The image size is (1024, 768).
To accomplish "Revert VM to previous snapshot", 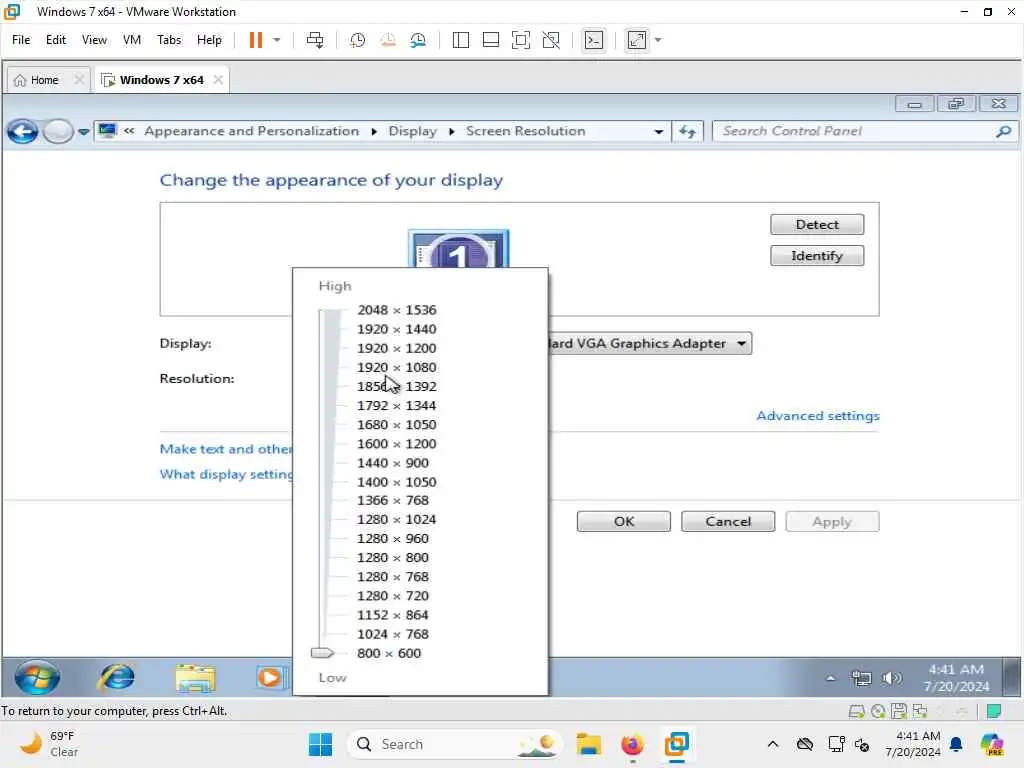I will pos(388,40).
